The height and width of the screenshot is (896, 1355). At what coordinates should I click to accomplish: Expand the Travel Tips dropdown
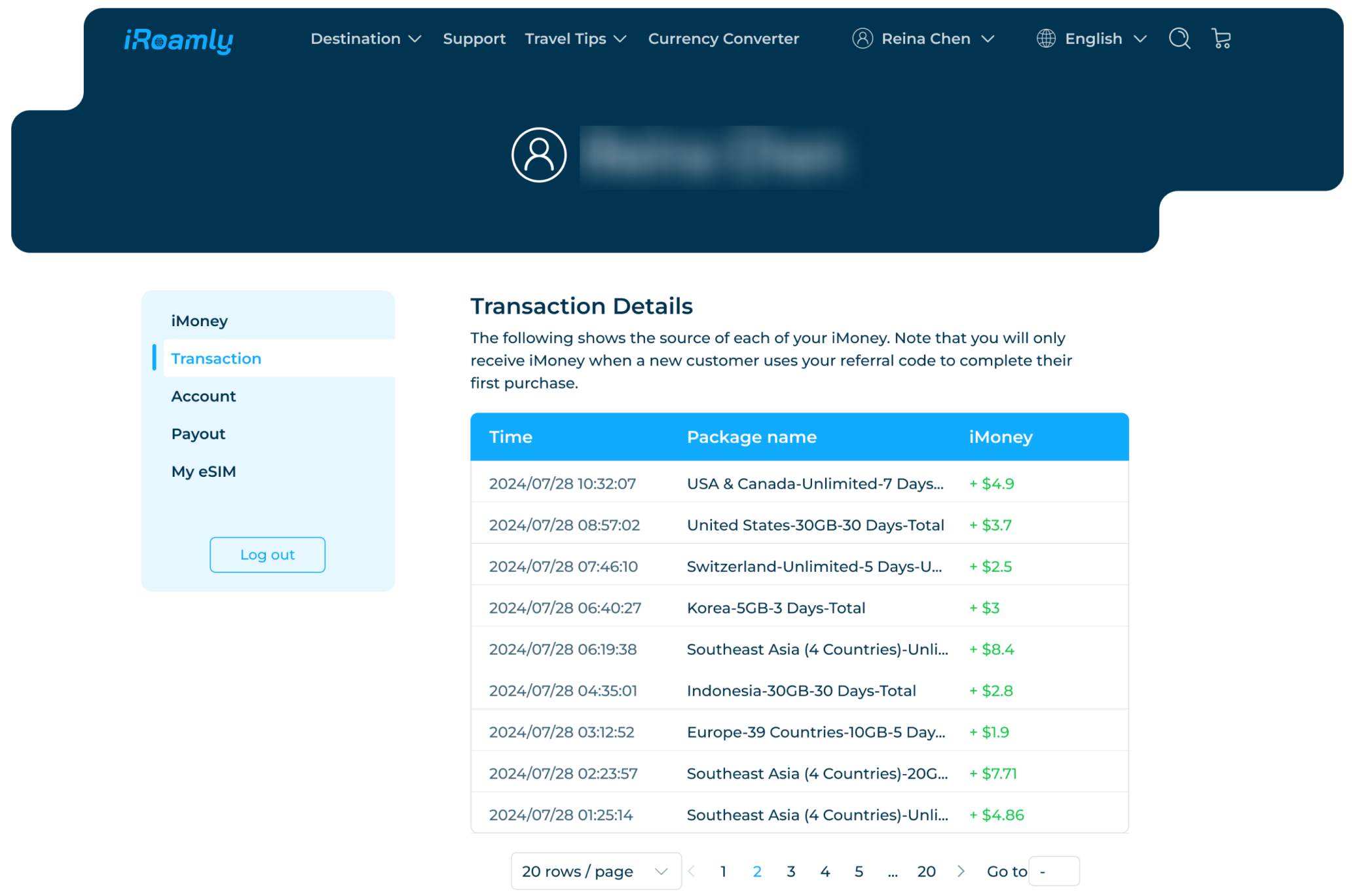click(x=576, y=39)
